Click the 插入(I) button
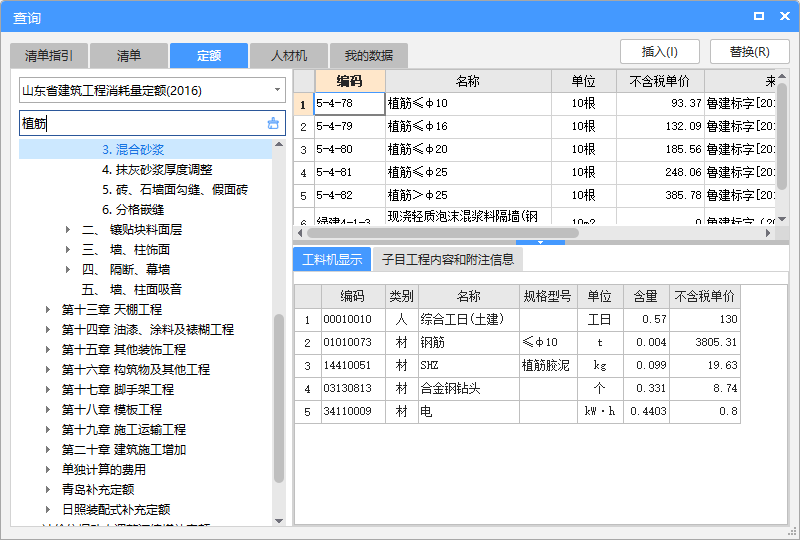This screenshot has width=800, height=540. (x=659, y=52)
